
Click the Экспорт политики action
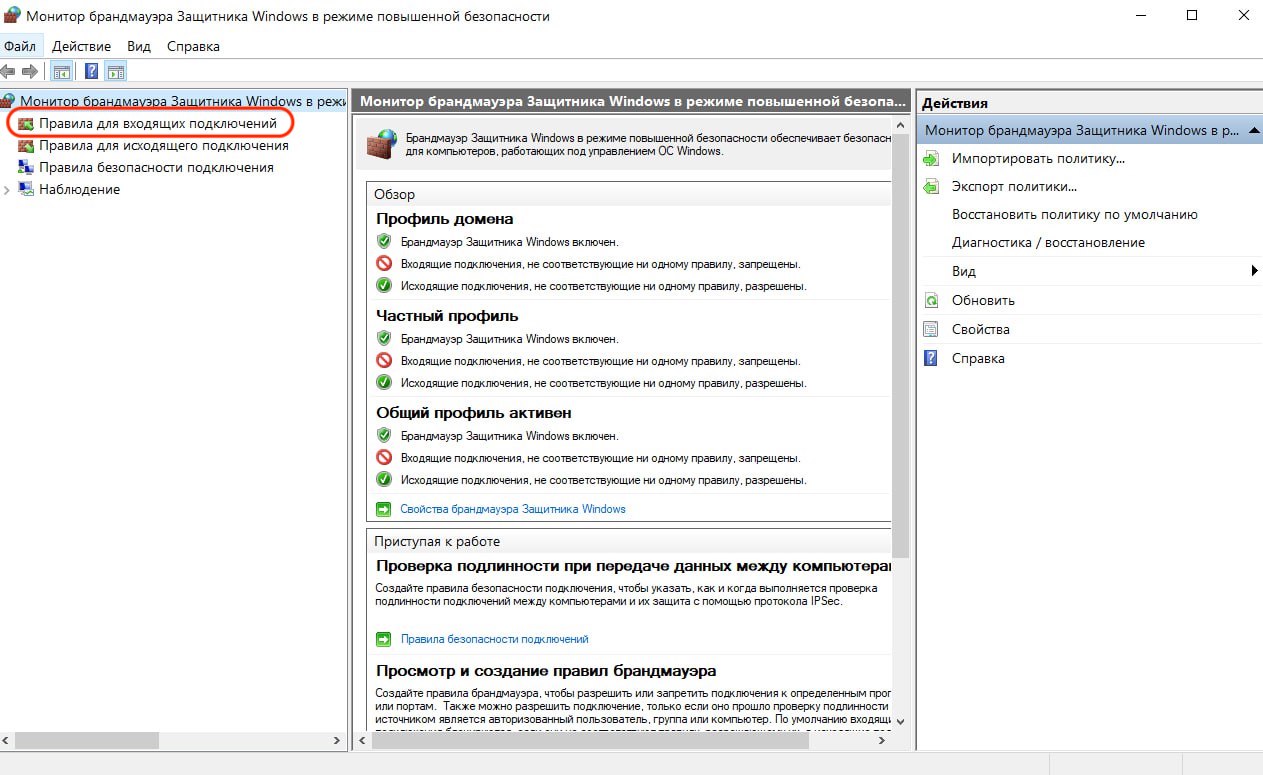click(x=1014, y=186)
